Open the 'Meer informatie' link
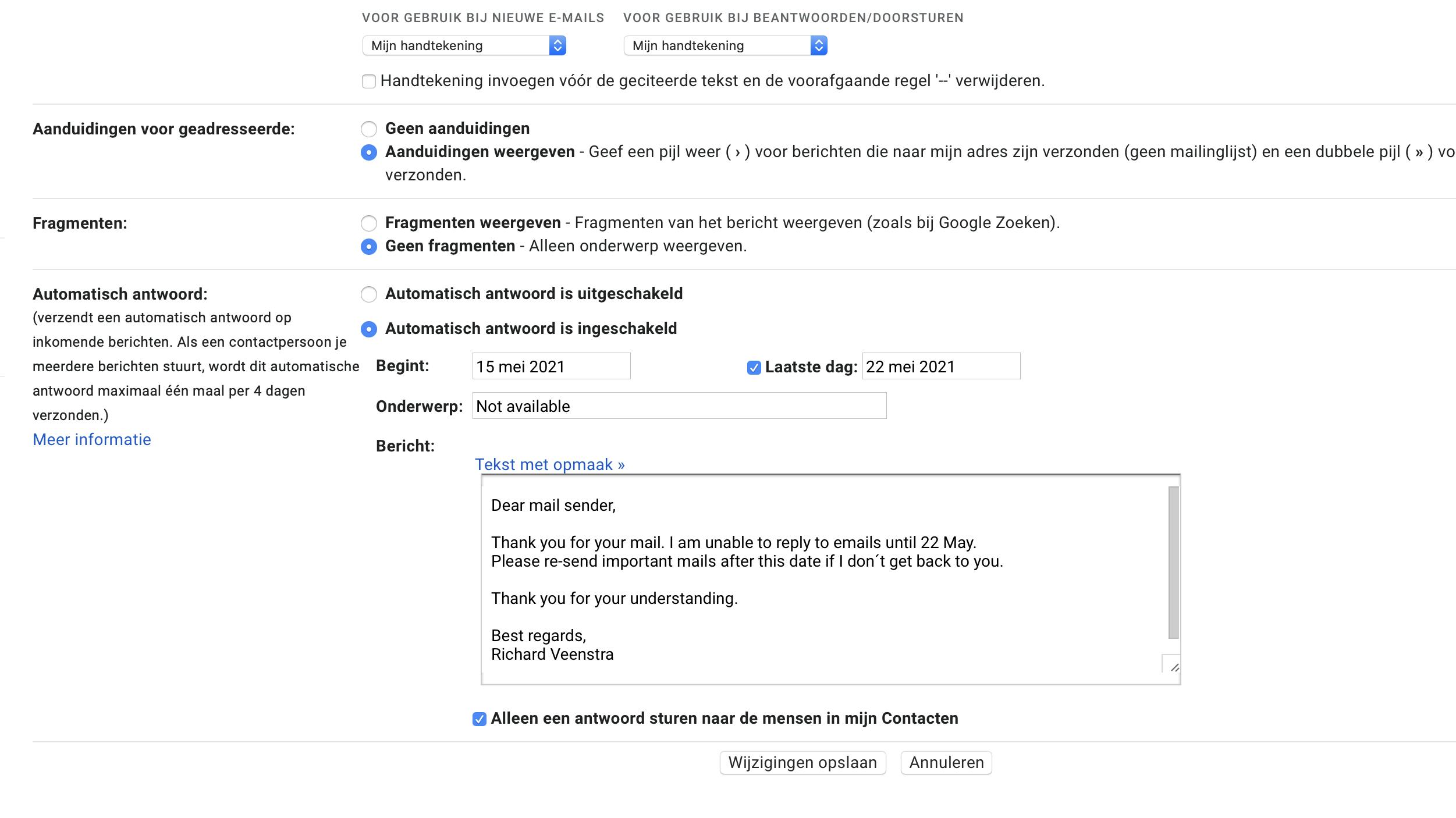The image size is (1456, 818). pyautogui.click(x=92, y=440)
